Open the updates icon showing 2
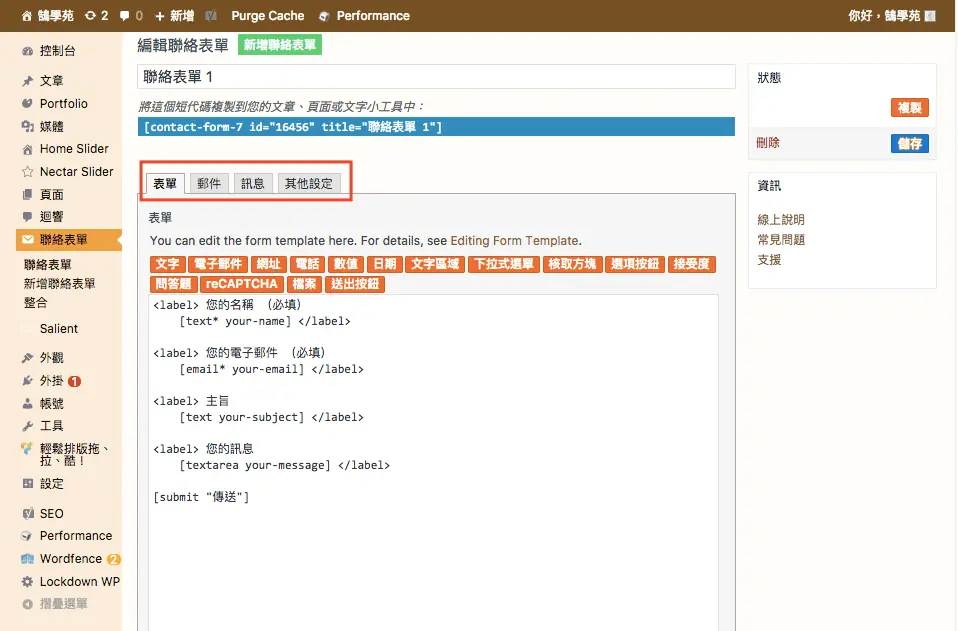Viewport: 958px width, 631px height. tap(90, 16)
